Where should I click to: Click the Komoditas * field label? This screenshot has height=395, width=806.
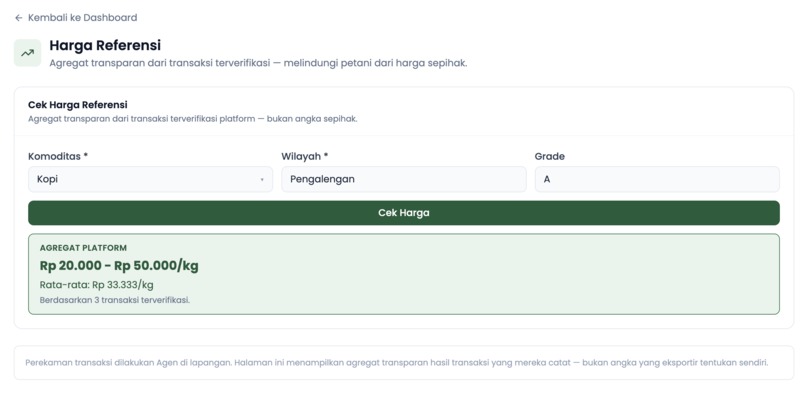click(58, 156)
